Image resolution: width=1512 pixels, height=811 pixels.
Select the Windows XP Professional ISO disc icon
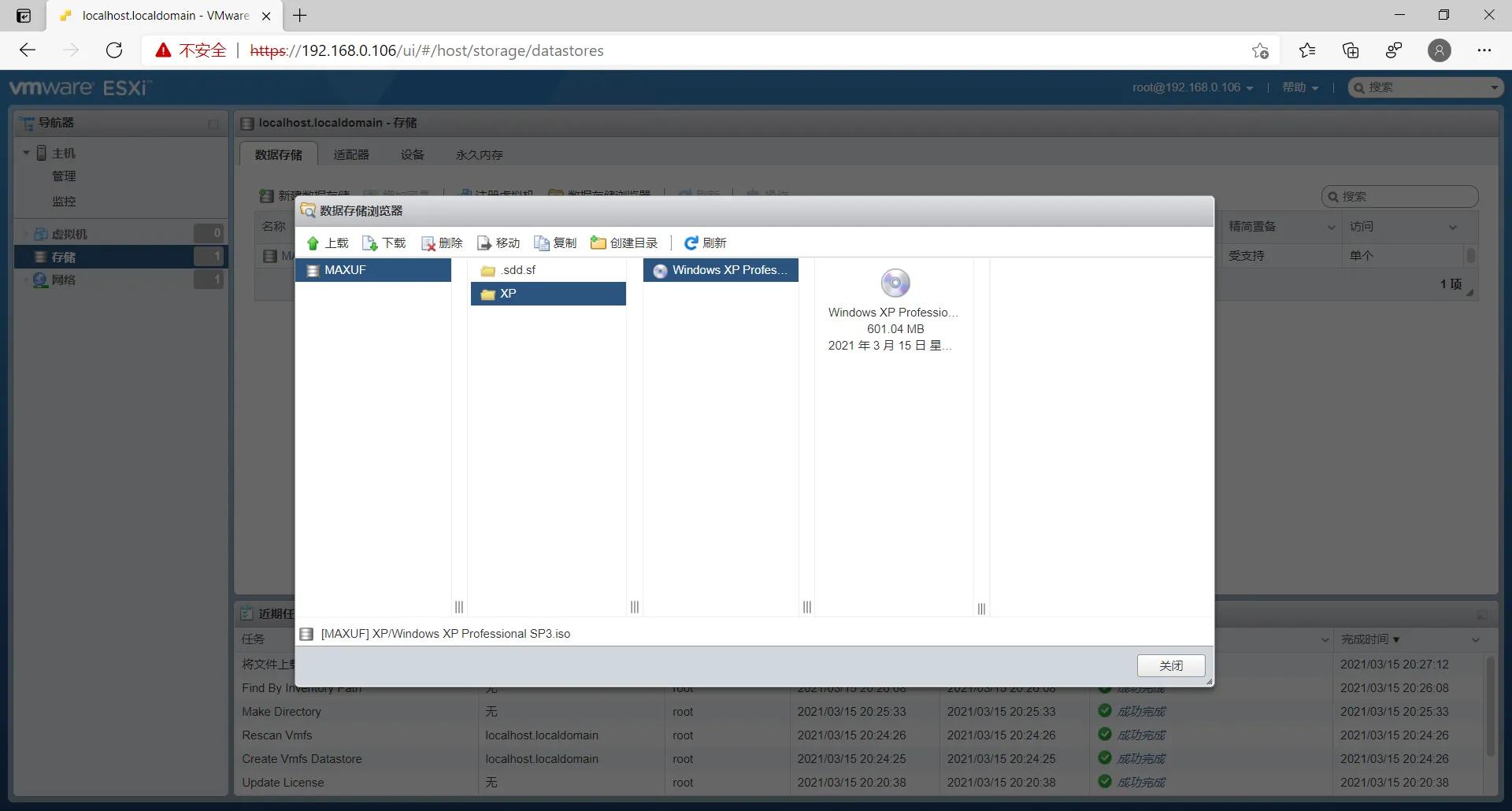tap(895, 283)
